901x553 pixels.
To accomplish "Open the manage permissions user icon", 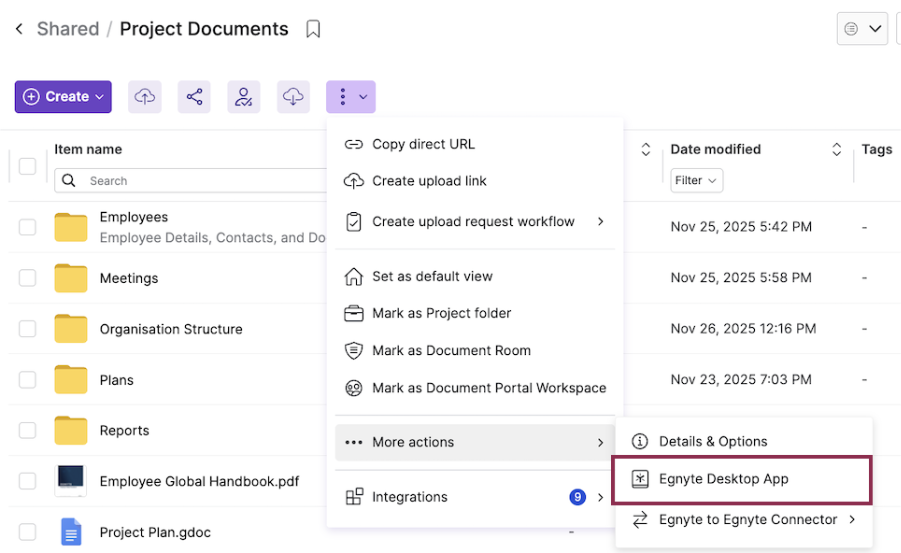I will pos(244,97).
